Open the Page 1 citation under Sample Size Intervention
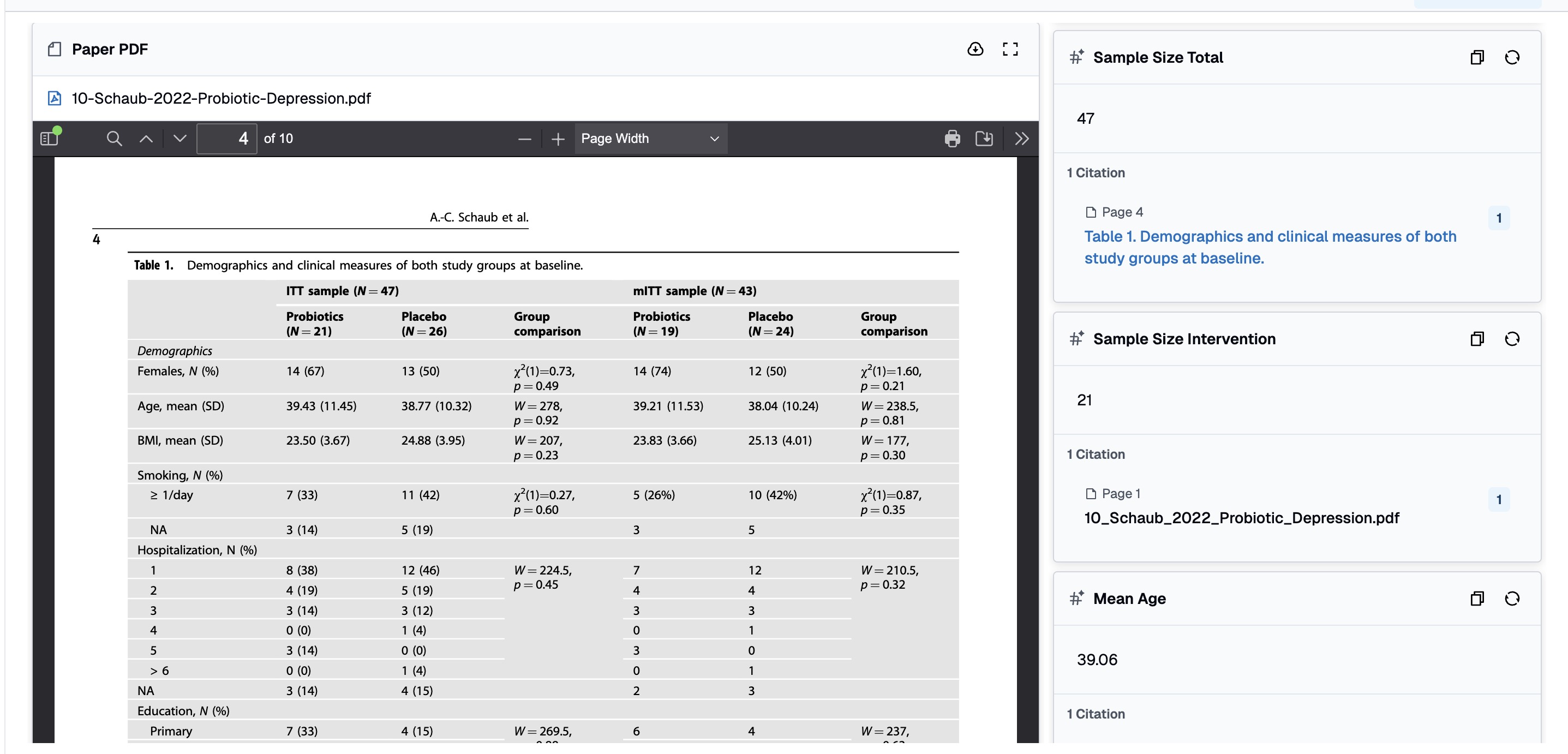Viewport: 1568px width, 754px height. [1241, 517]
